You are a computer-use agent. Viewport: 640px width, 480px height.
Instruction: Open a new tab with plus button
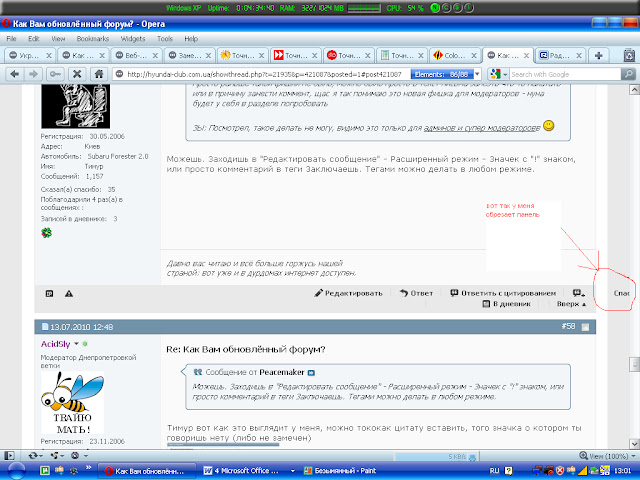click(x=598, y=55)
